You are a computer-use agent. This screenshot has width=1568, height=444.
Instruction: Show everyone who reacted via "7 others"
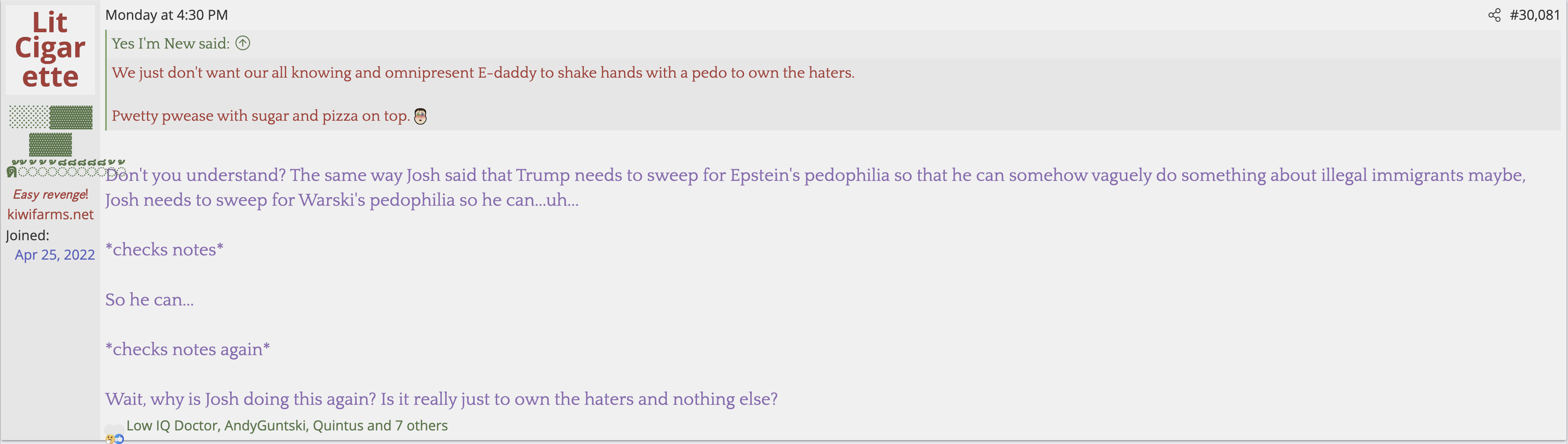421,426
